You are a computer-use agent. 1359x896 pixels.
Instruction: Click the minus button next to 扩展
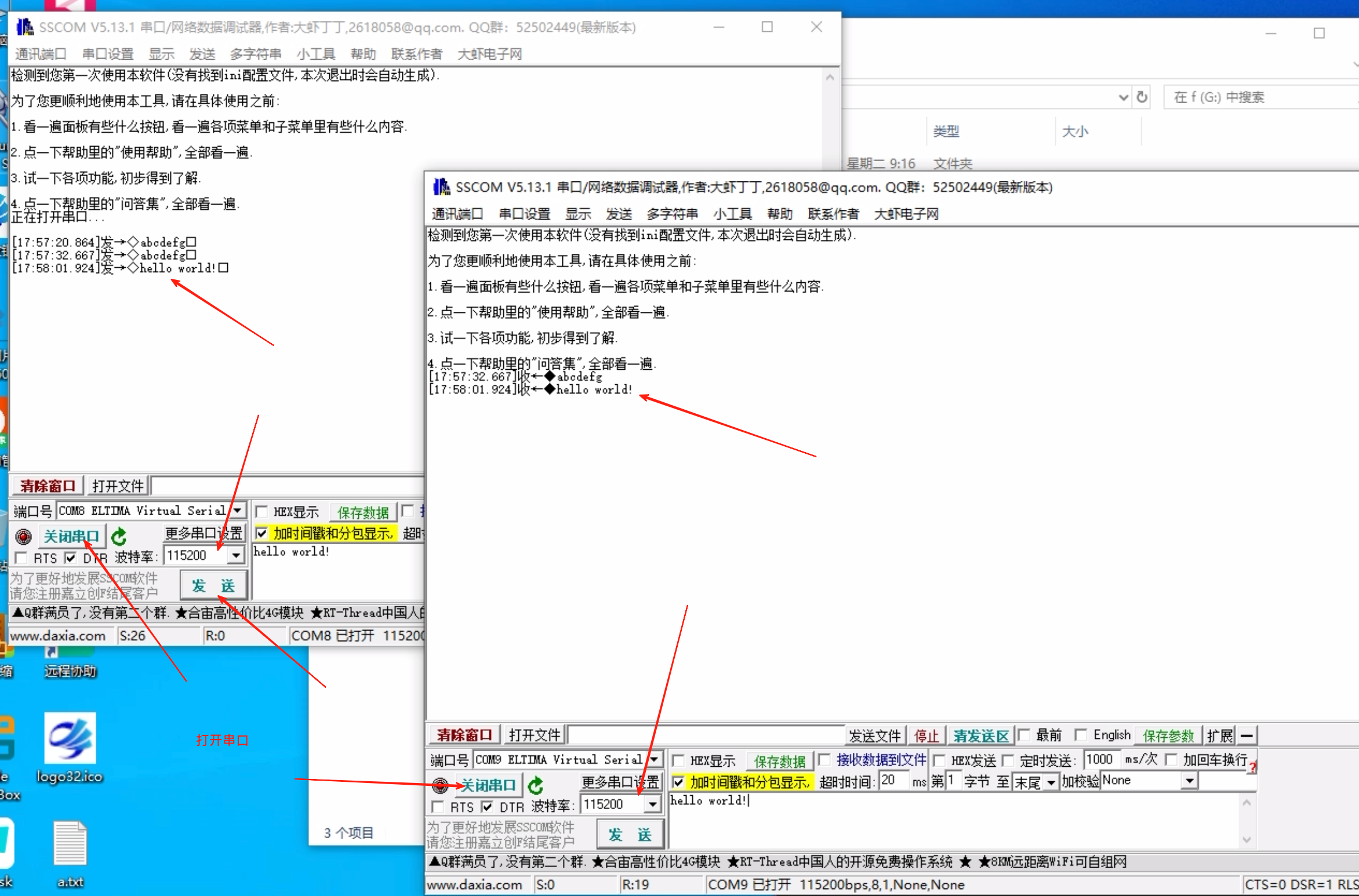(1248, 735)
